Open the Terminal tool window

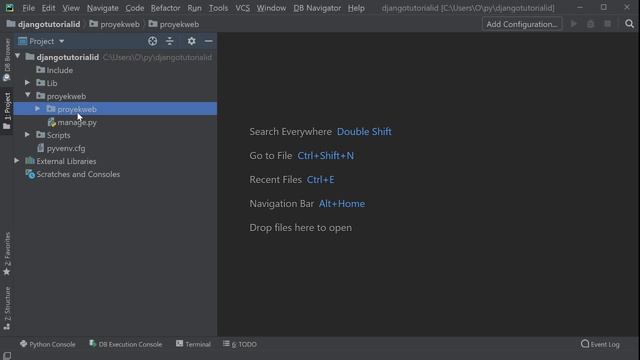[x=193, y=344]
